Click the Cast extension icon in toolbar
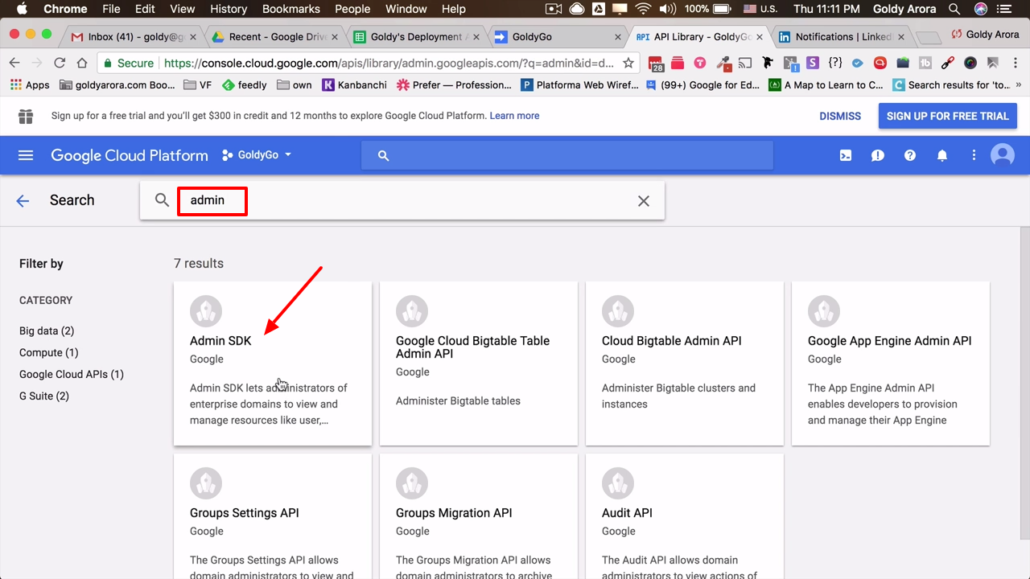This screenshot has height=579, width=1030. tap(745, 63)
